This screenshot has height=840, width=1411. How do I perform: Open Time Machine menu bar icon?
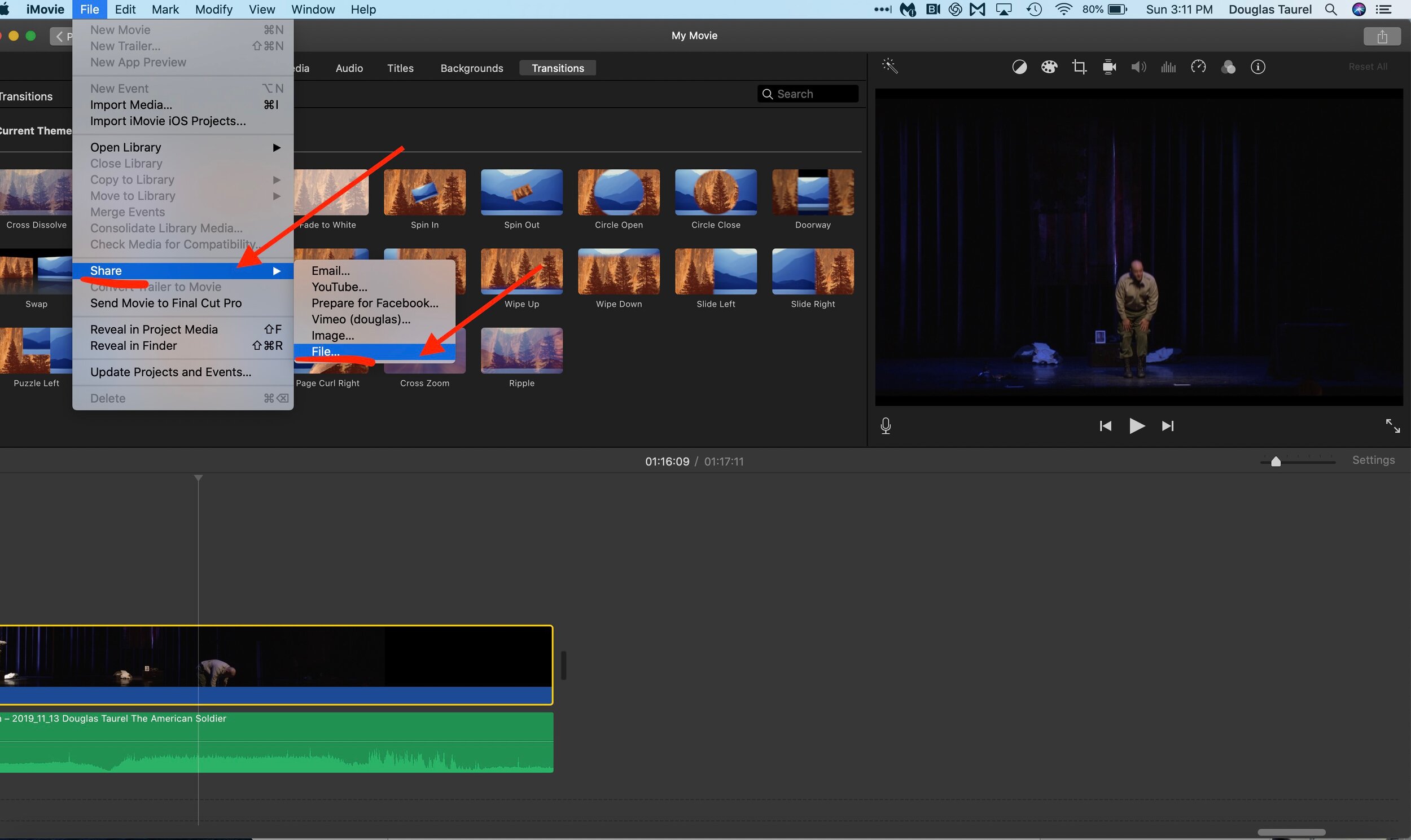point(1035,10)
